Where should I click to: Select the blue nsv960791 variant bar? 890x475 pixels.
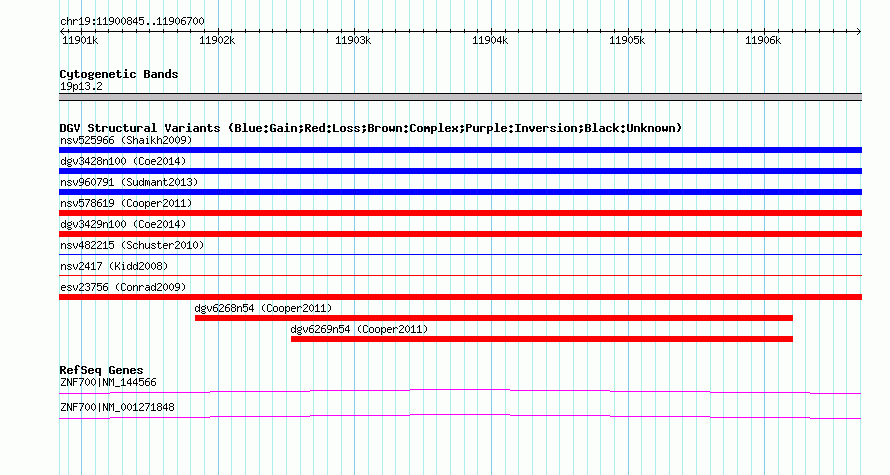click(460, 192)
